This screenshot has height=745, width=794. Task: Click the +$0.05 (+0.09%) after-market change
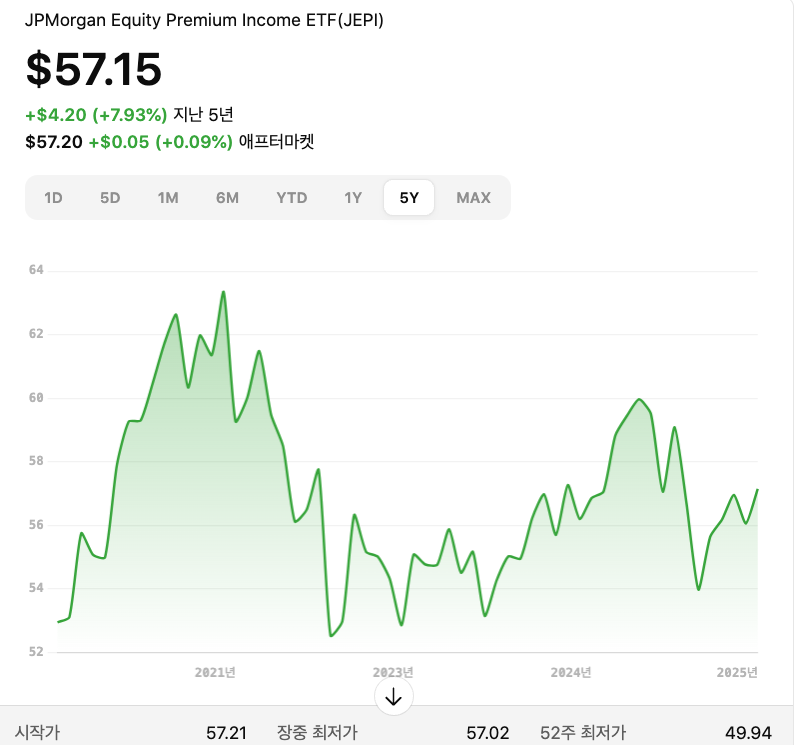point(161,142)
